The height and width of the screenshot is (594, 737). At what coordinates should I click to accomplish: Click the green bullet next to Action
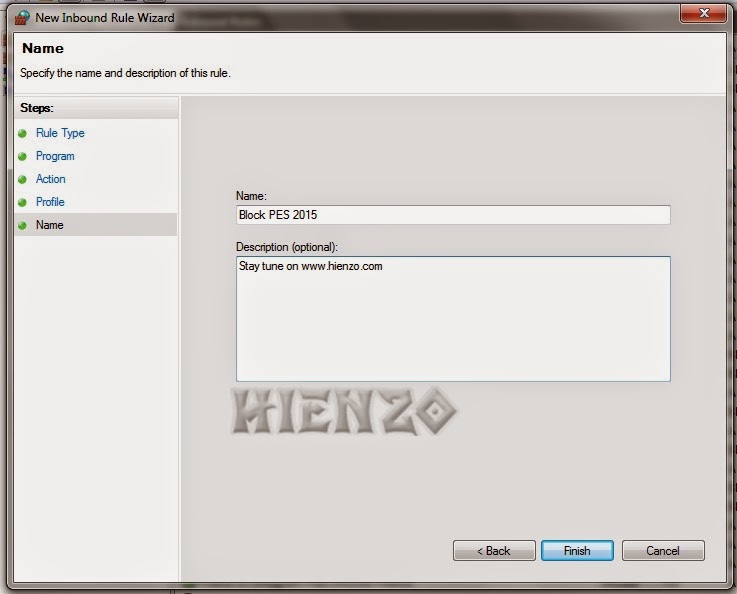click(x=22, y=179)
